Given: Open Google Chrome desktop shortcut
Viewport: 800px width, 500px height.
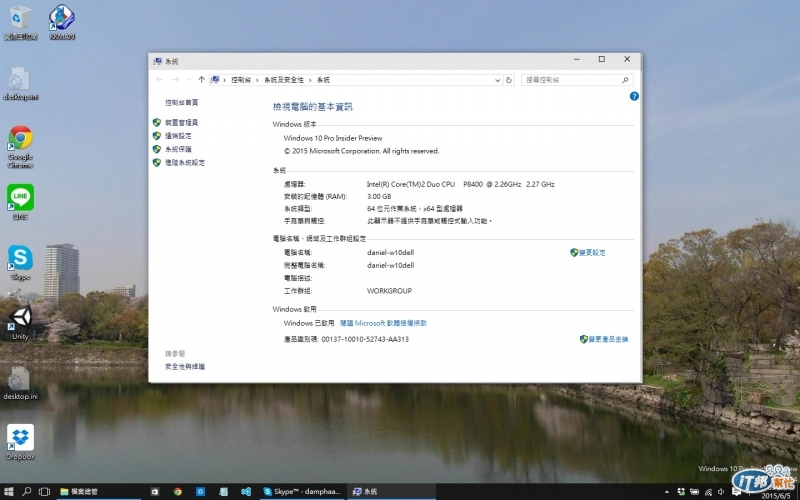Looking at the screenshot, I should pyautogui.click(x=20, y=146).
